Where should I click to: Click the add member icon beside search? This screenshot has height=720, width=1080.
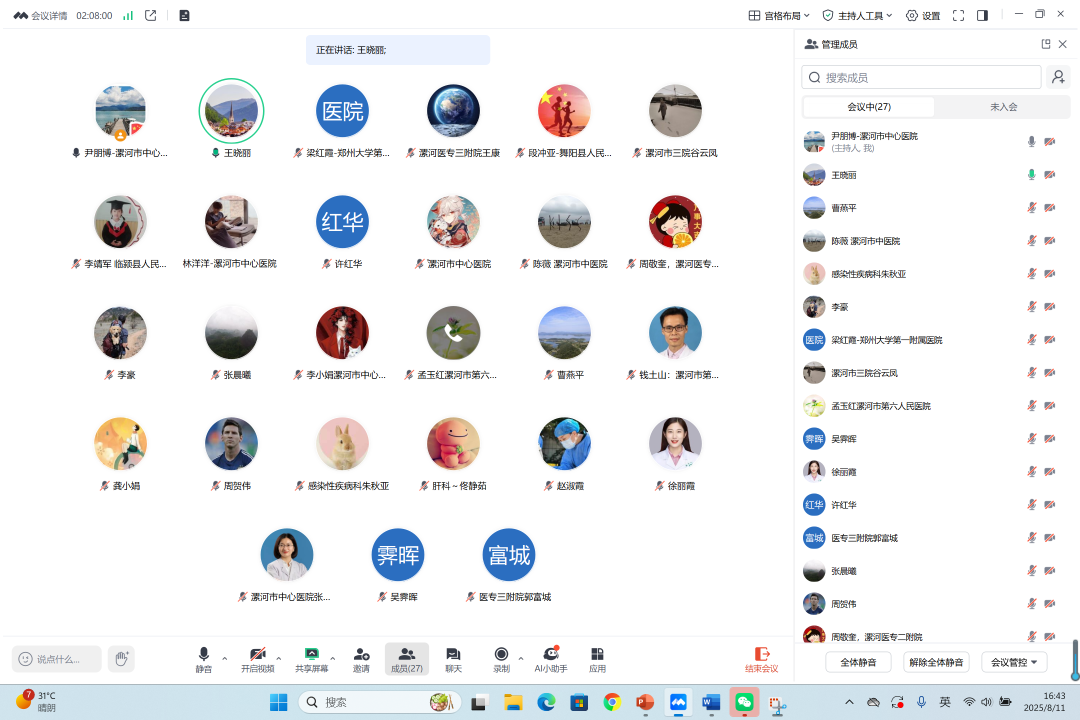pos(1057,77)
